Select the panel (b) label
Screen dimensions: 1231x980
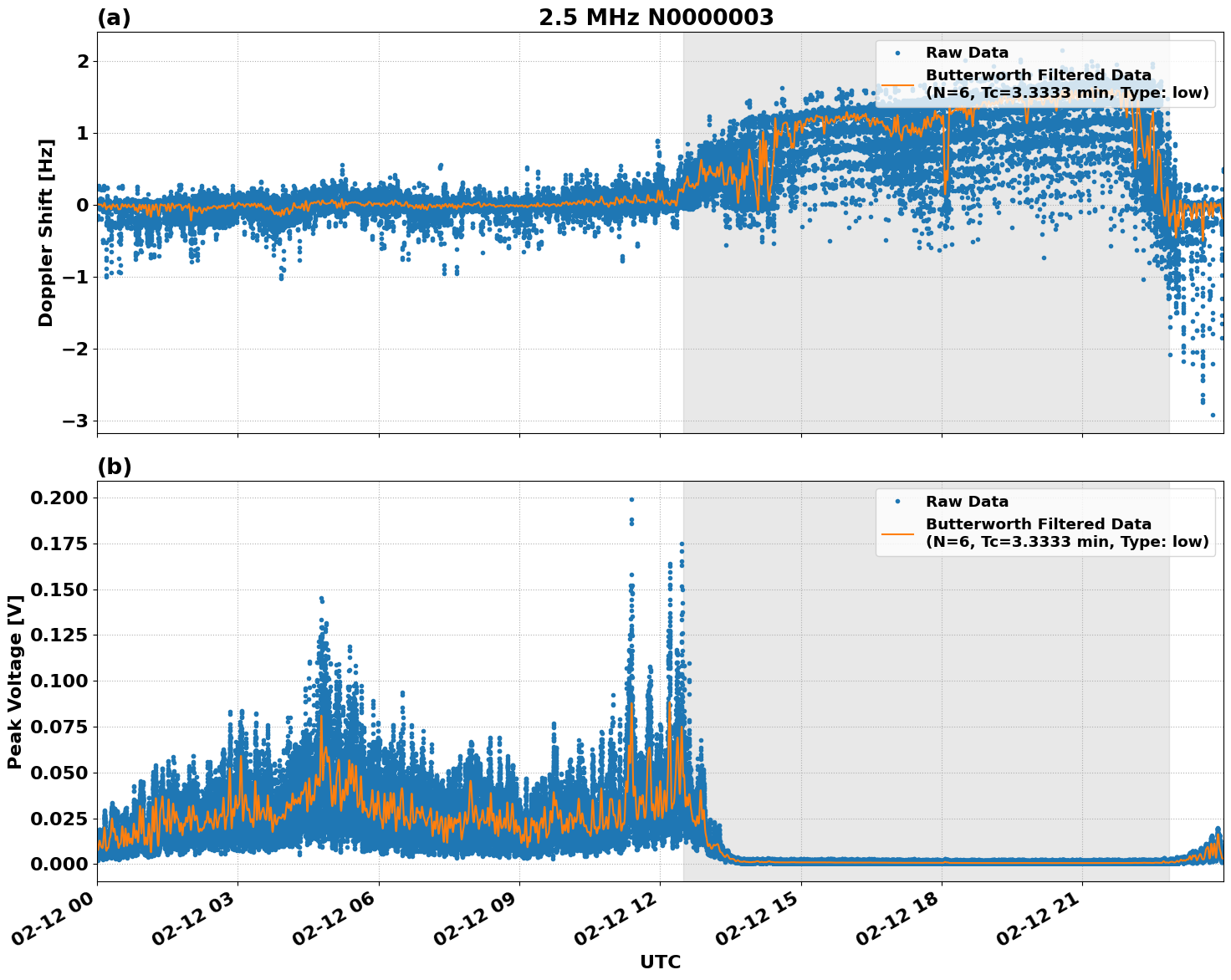tap(114, 467)
